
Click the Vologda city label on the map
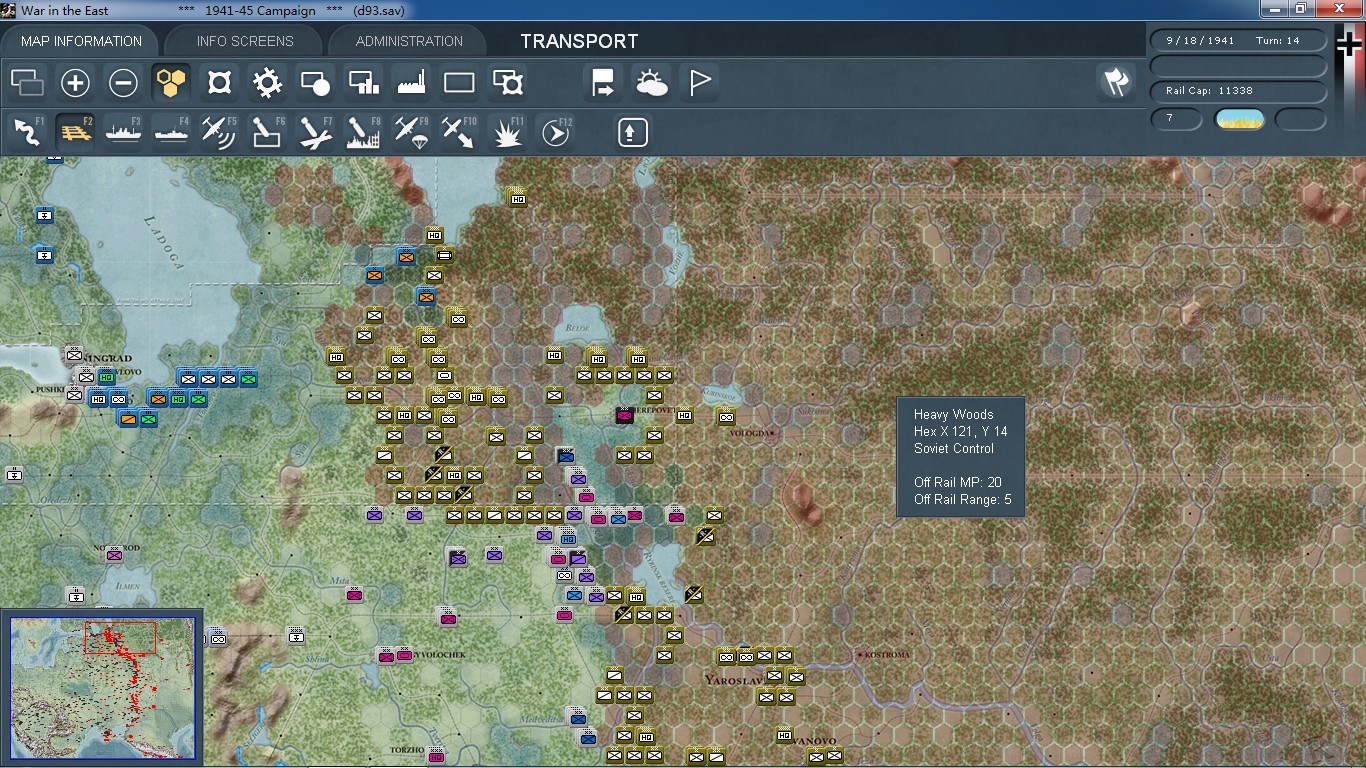750,433
